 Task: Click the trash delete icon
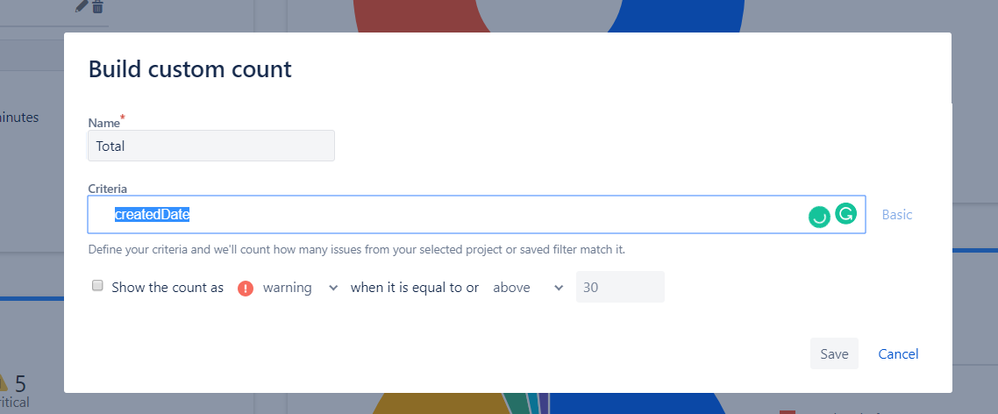[x=97, y=6]
